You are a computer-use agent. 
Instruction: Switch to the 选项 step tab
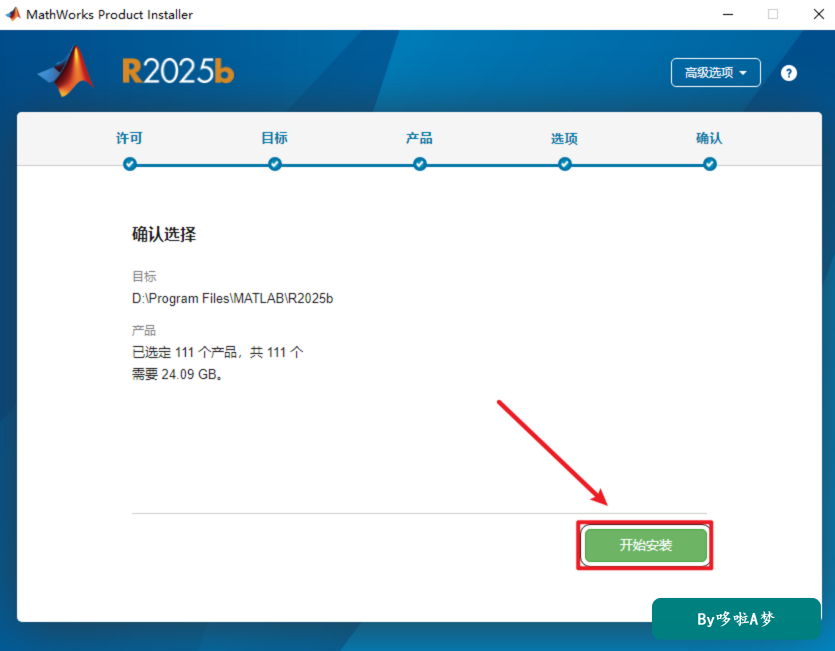coord(564,139)
